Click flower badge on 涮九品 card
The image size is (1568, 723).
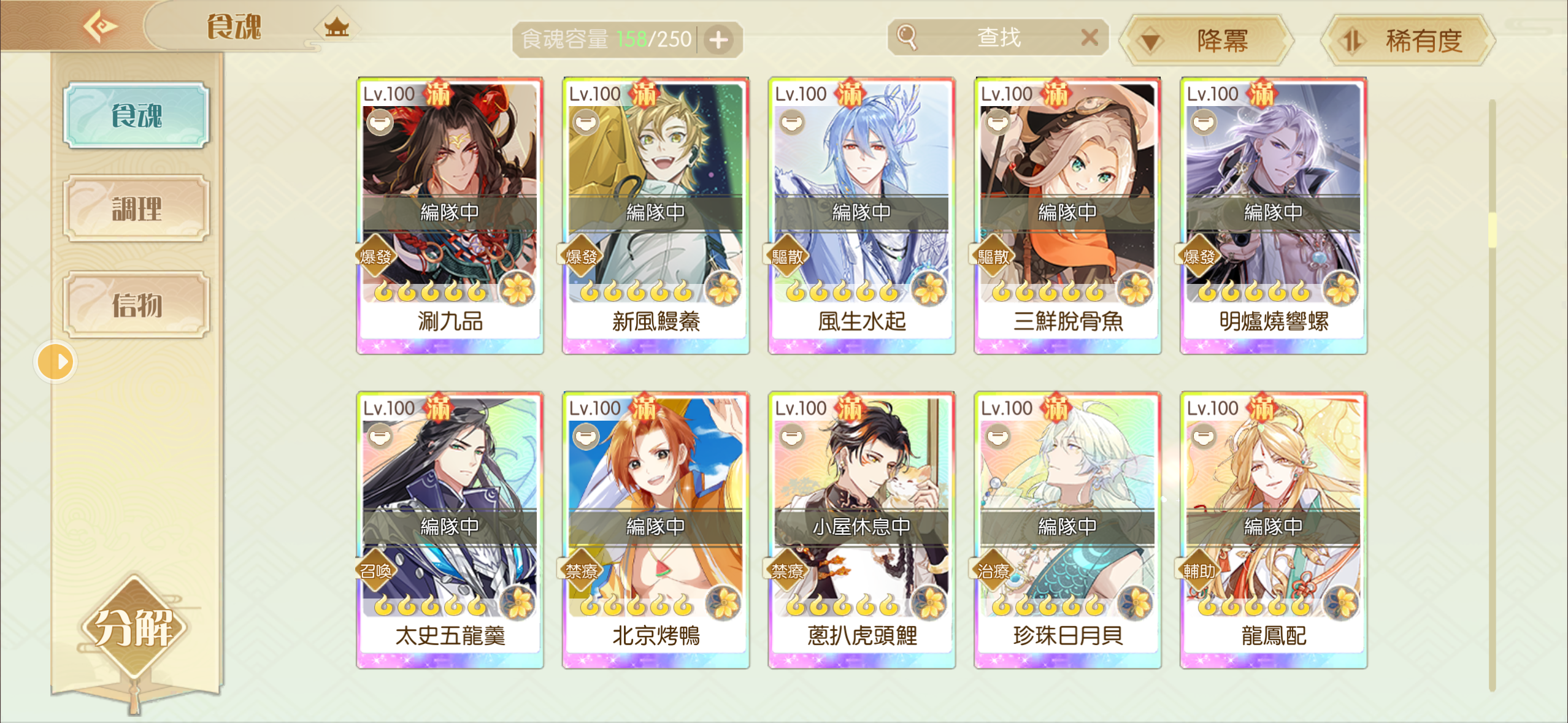[517, 288]
